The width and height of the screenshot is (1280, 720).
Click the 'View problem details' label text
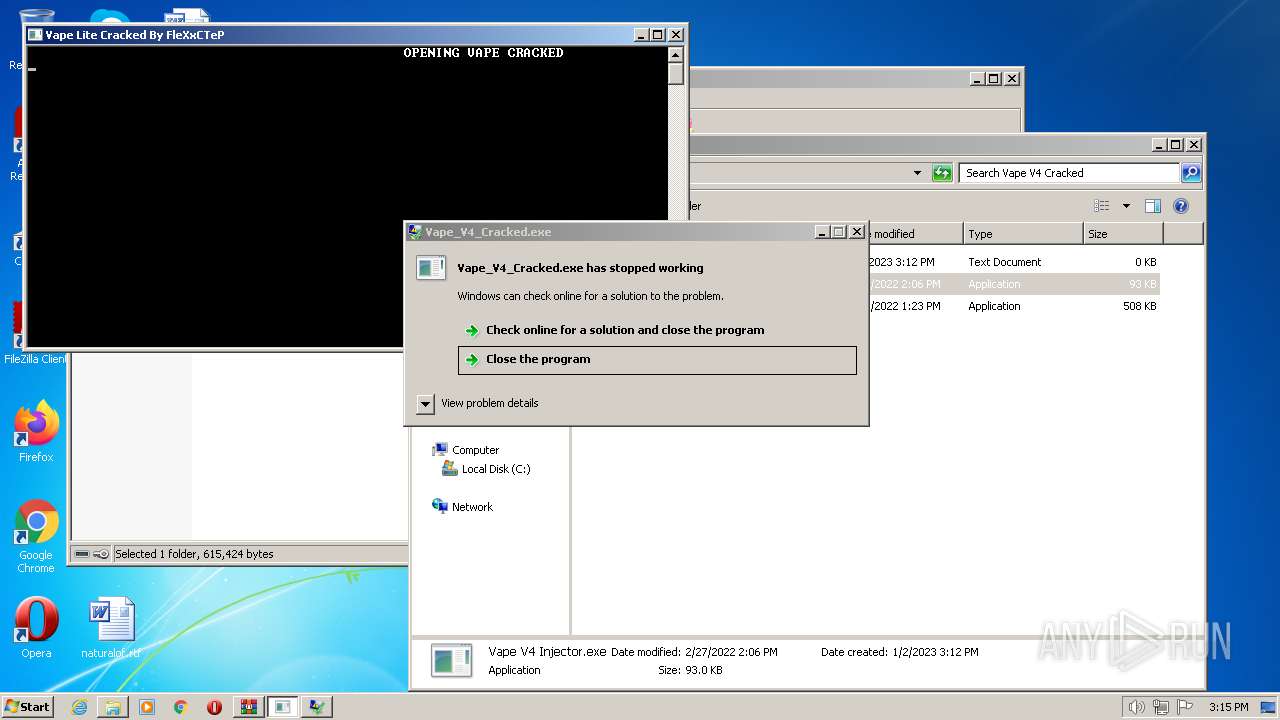(489, 403)
